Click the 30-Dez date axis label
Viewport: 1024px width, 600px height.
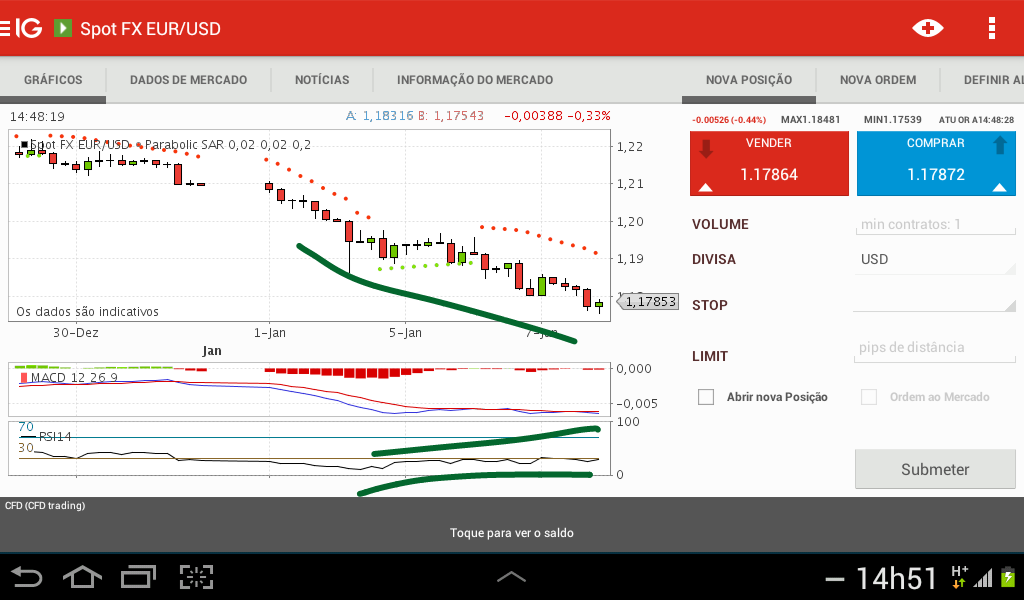coord(76,332)
